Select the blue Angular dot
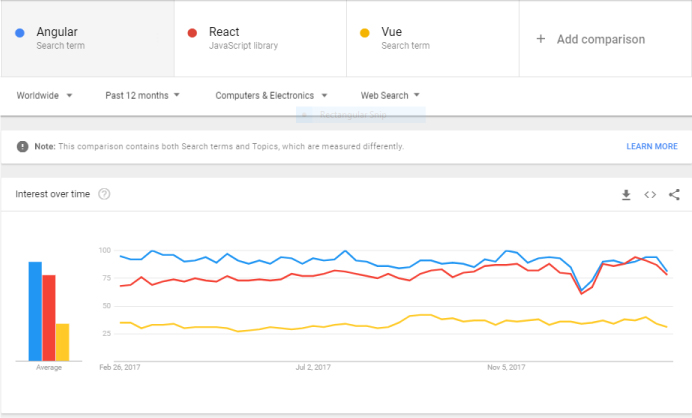The height and width of the screenshot is (418, 692). tap(20, 33)
